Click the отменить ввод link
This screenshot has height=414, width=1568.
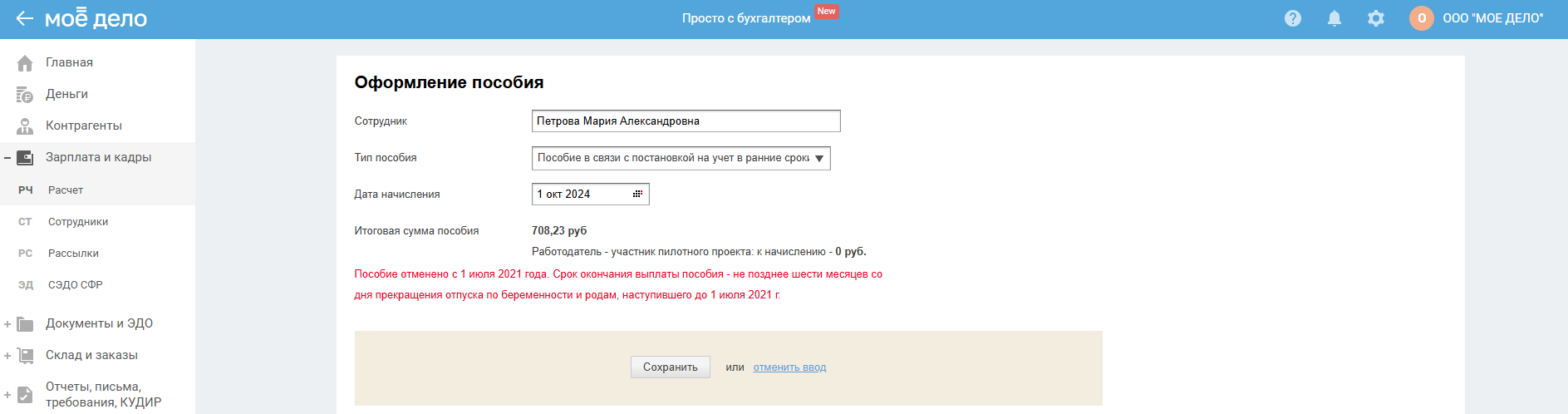(x=789, y=367)
